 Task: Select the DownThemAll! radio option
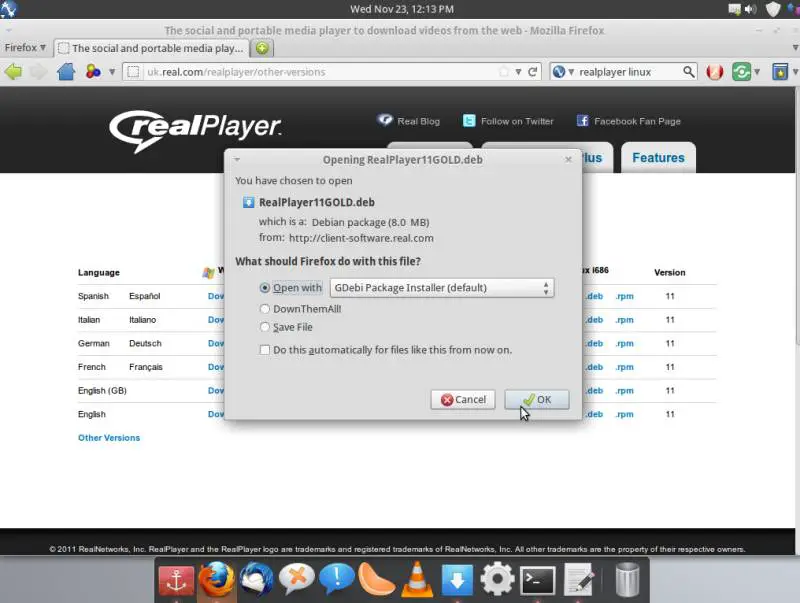point(264,309)
